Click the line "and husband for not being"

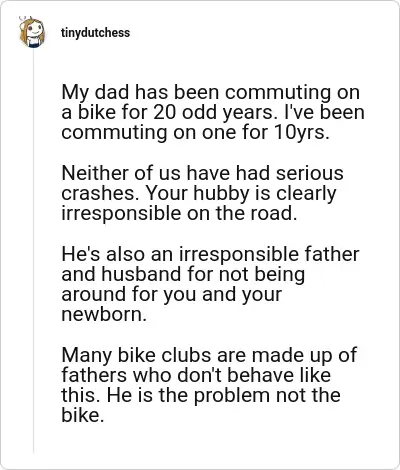click(183, 275)
